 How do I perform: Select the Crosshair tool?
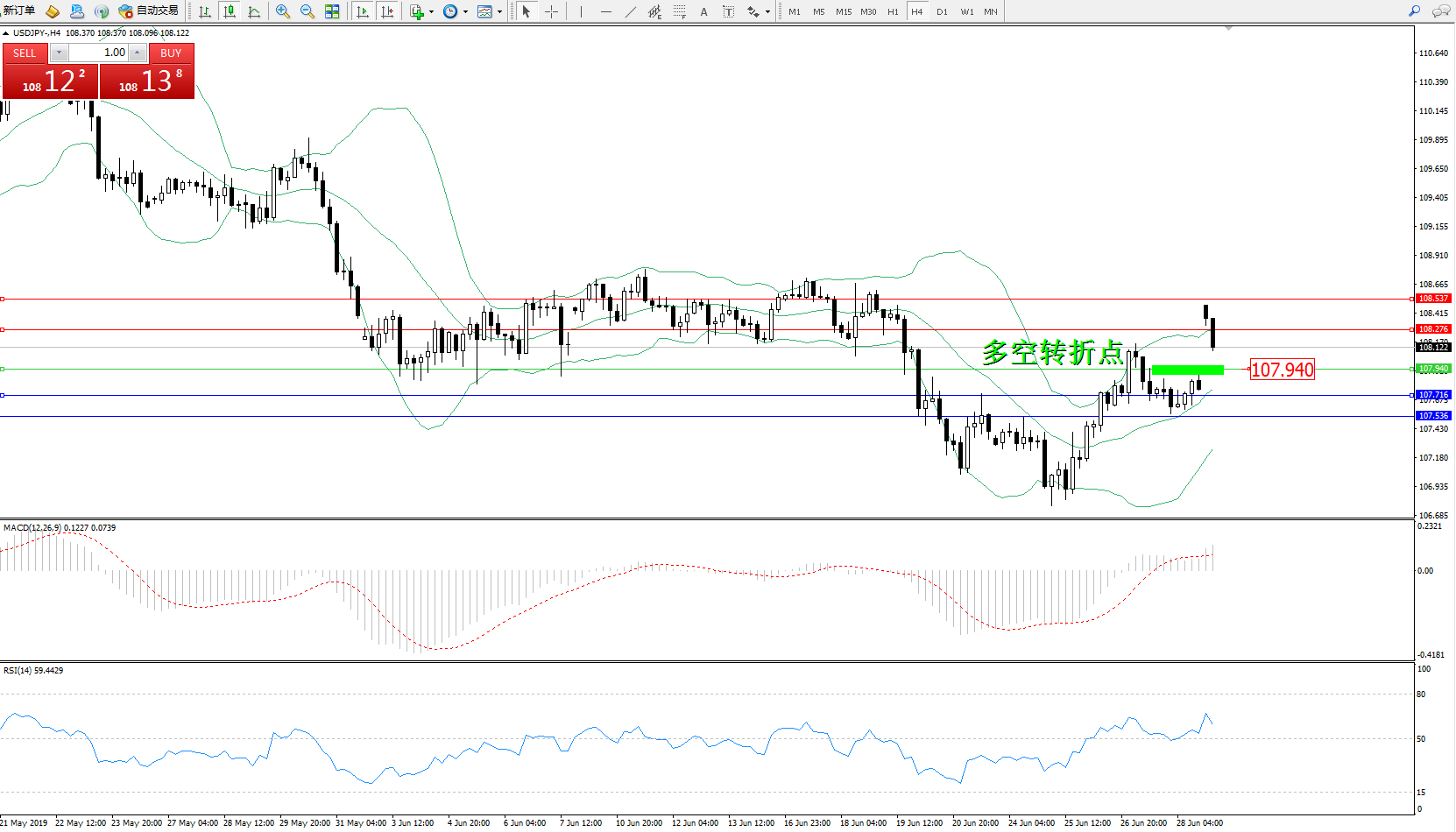pyautogui.click(x=551, y=11)
